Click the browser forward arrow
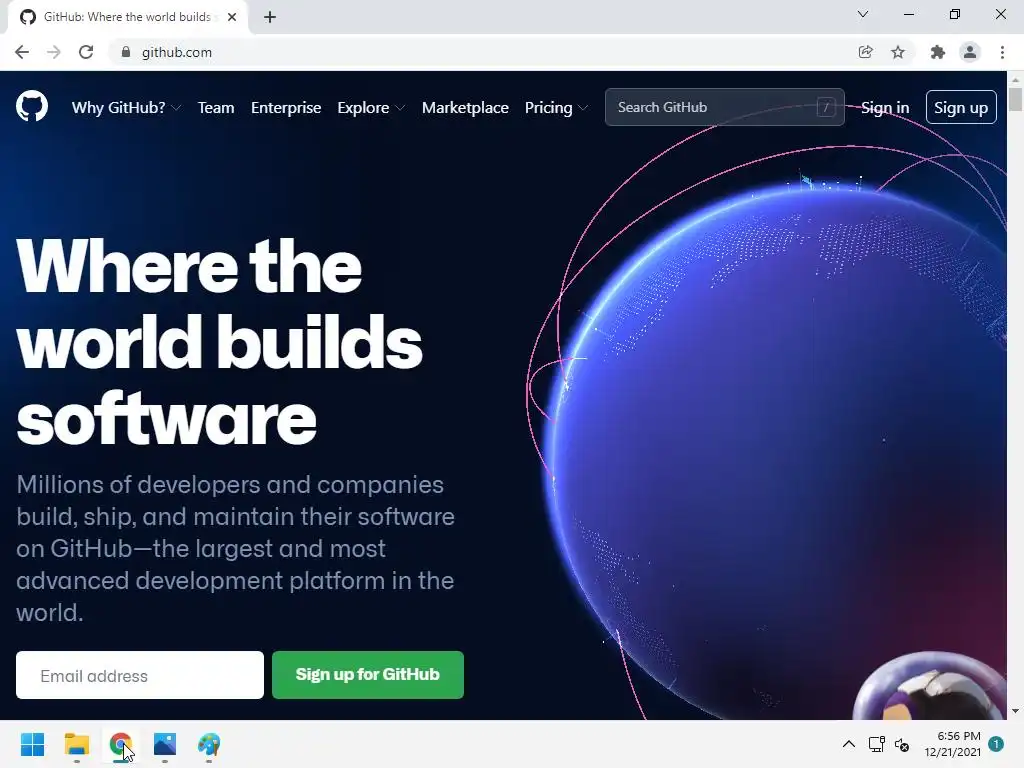 coord(54,52)
